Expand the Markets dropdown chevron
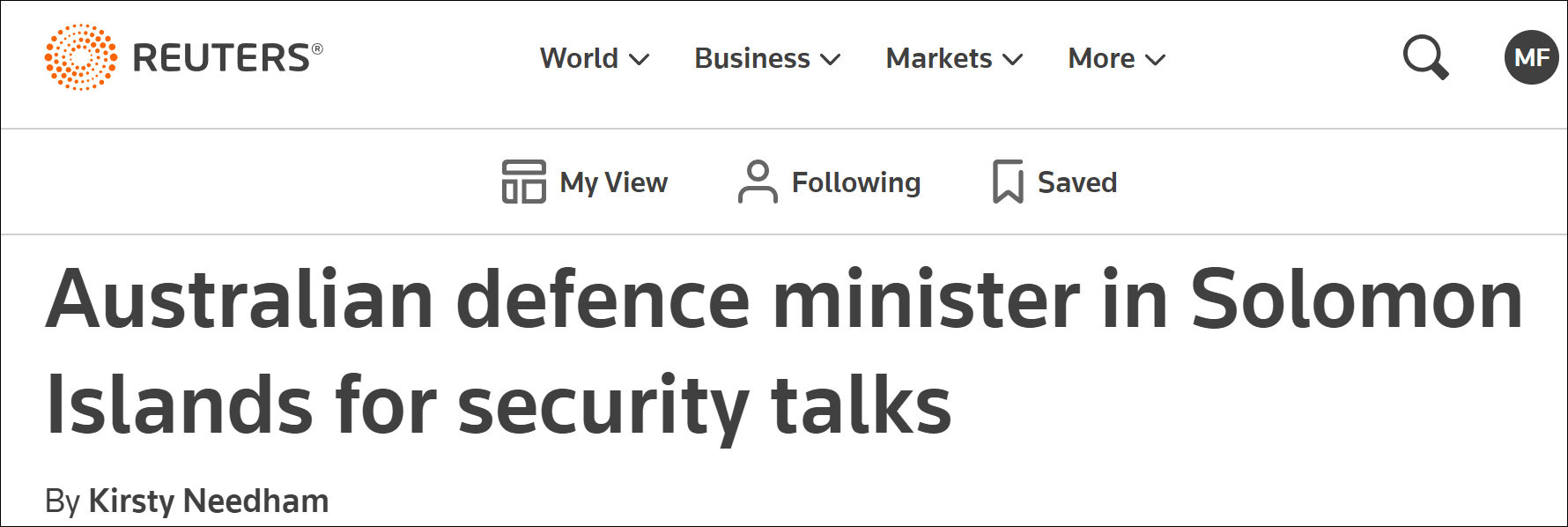 tap(1013, 59)
